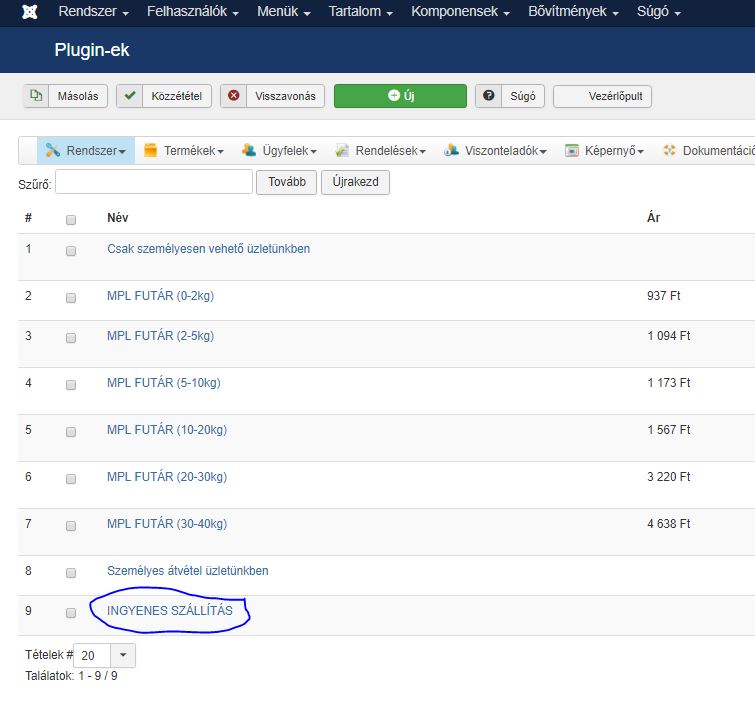Open the Felhasználók top menu
The width and height of the screenshot is (755, 716).
click(x=193, y=12)
